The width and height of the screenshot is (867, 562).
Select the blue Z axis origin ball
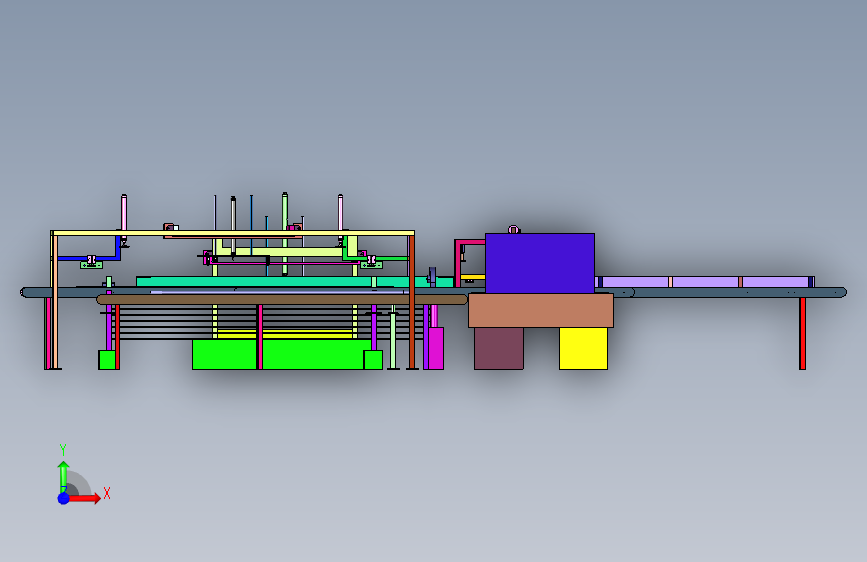(x=64, y=498)
